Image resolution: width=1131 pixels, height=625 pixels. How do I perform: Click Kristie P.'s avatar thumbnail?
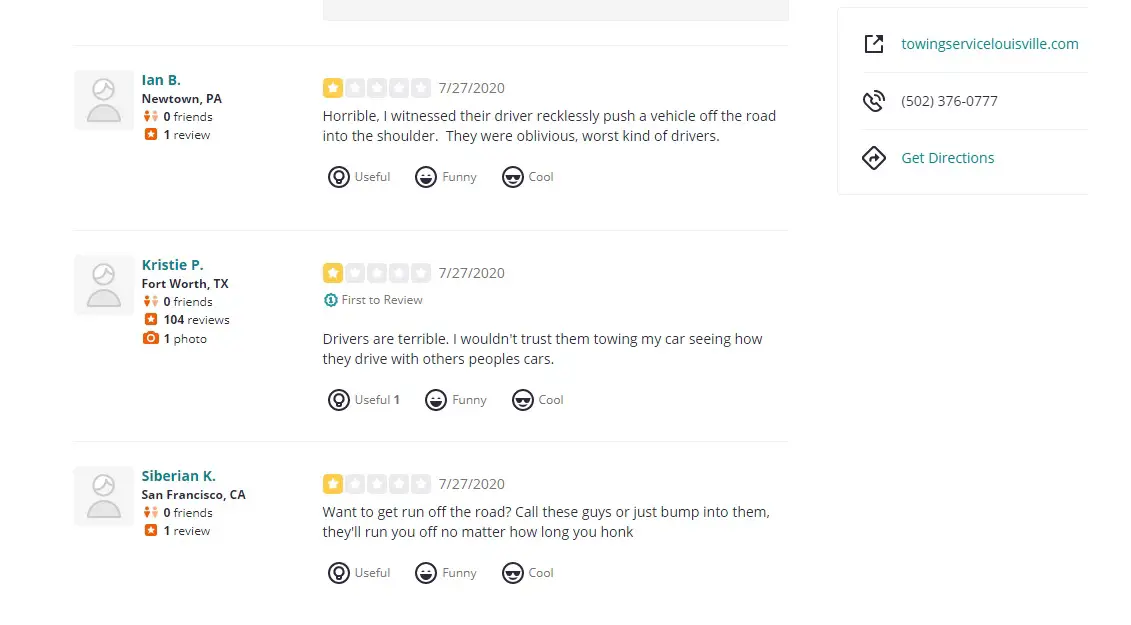(x=104, y=285)
